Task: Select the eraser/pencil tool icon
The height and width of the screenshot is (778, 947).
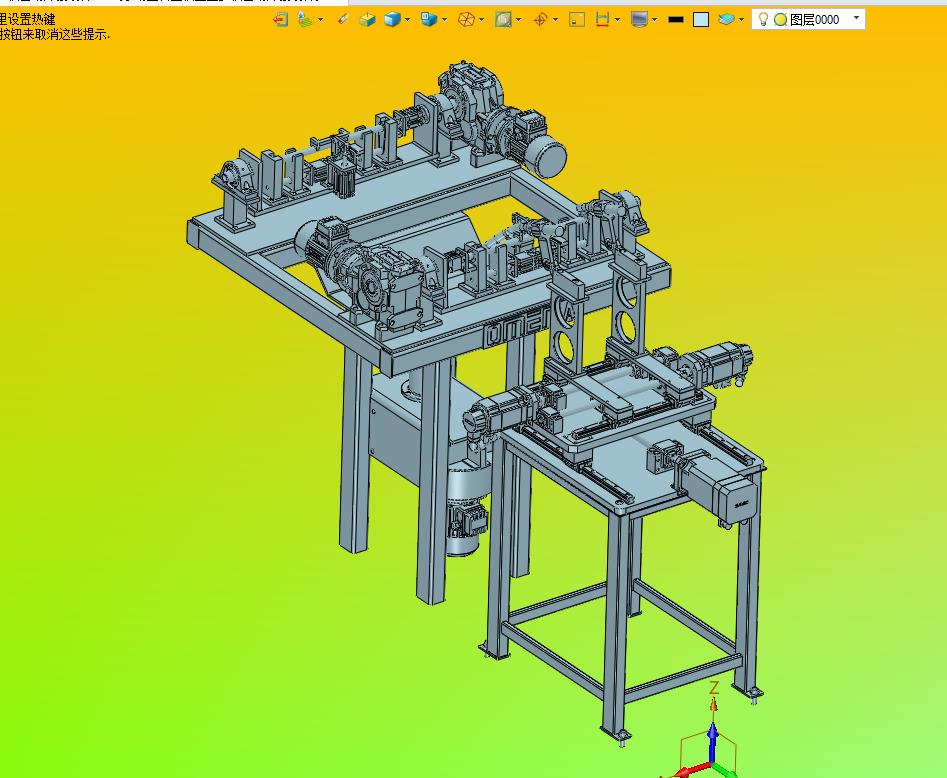Action: click(343, 19)
